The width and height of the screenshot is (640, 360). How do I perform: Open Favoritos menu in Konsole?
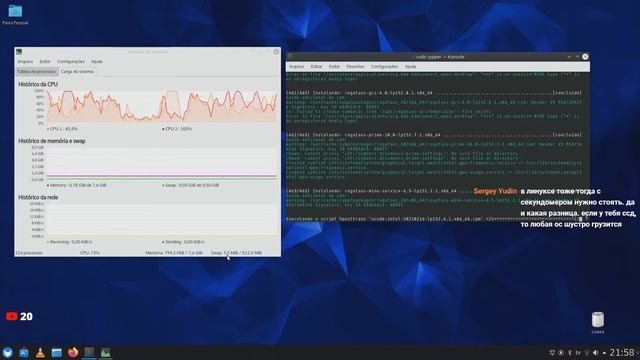click(355, 67)
